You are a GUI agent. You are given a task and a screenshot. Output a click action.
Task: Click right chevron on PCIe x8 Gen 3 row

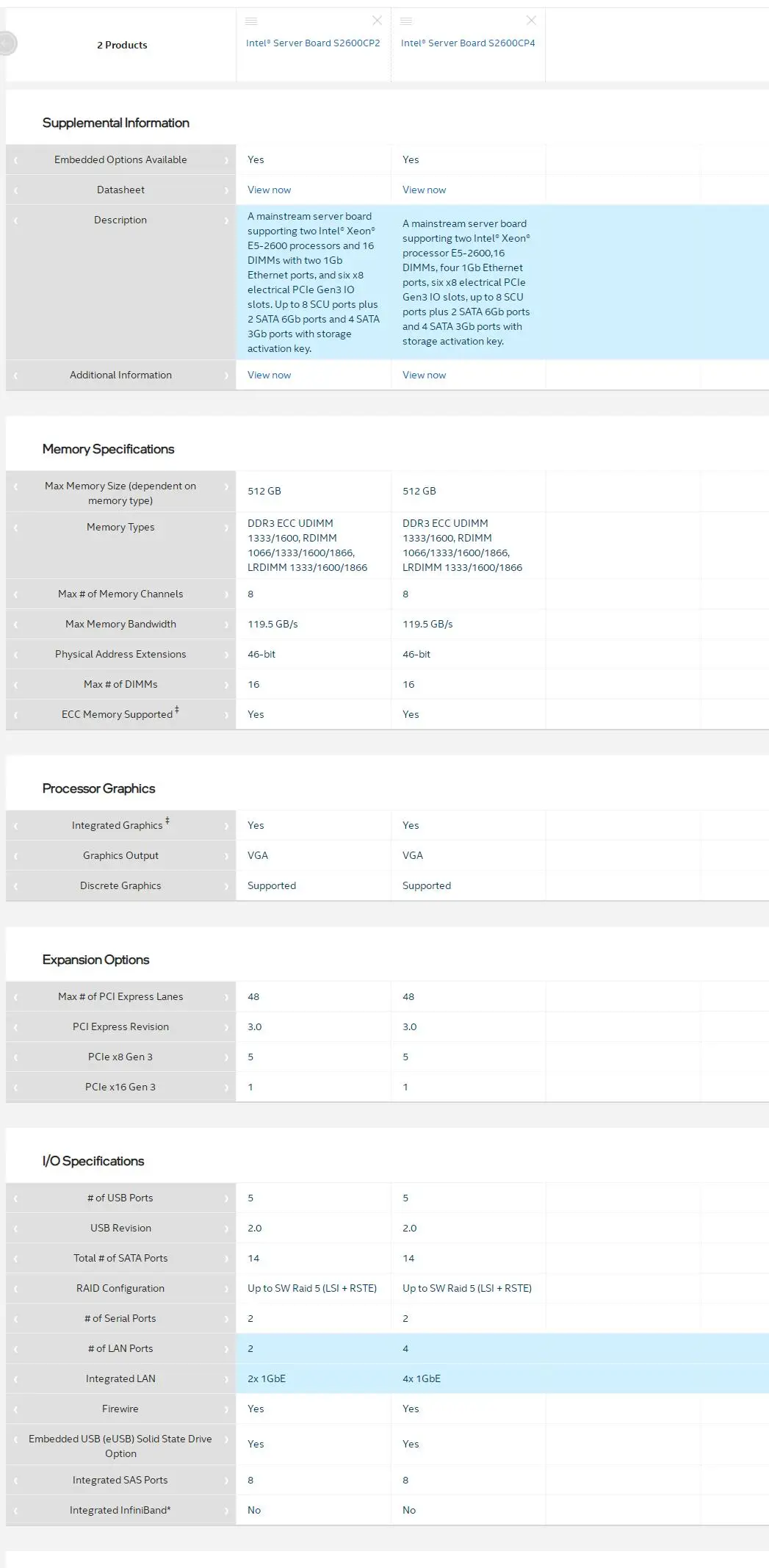226,1057
